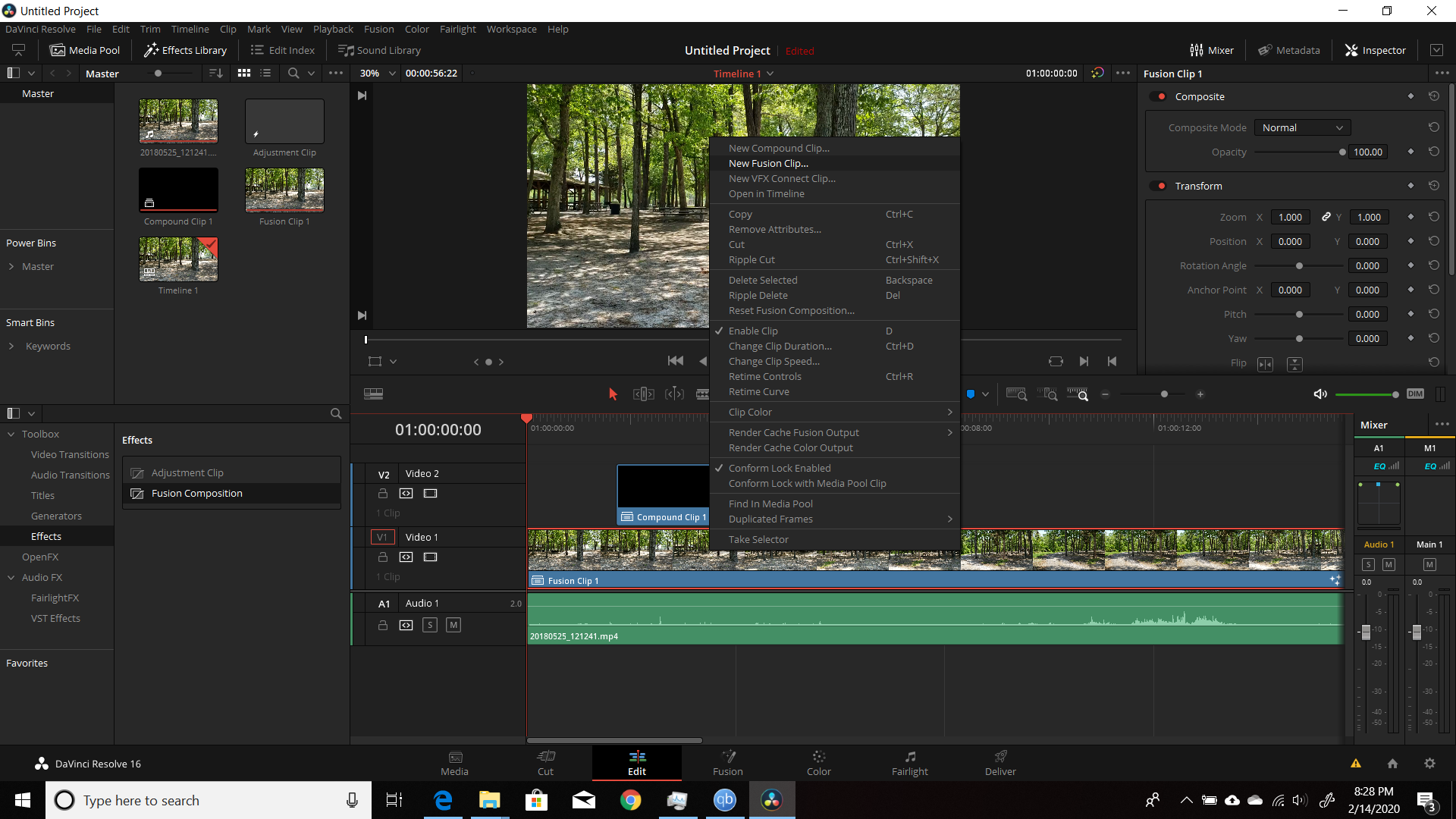Toggle the Zoom X/Y link icon
Screen dimensions: 1456x819
[1326, 217]
